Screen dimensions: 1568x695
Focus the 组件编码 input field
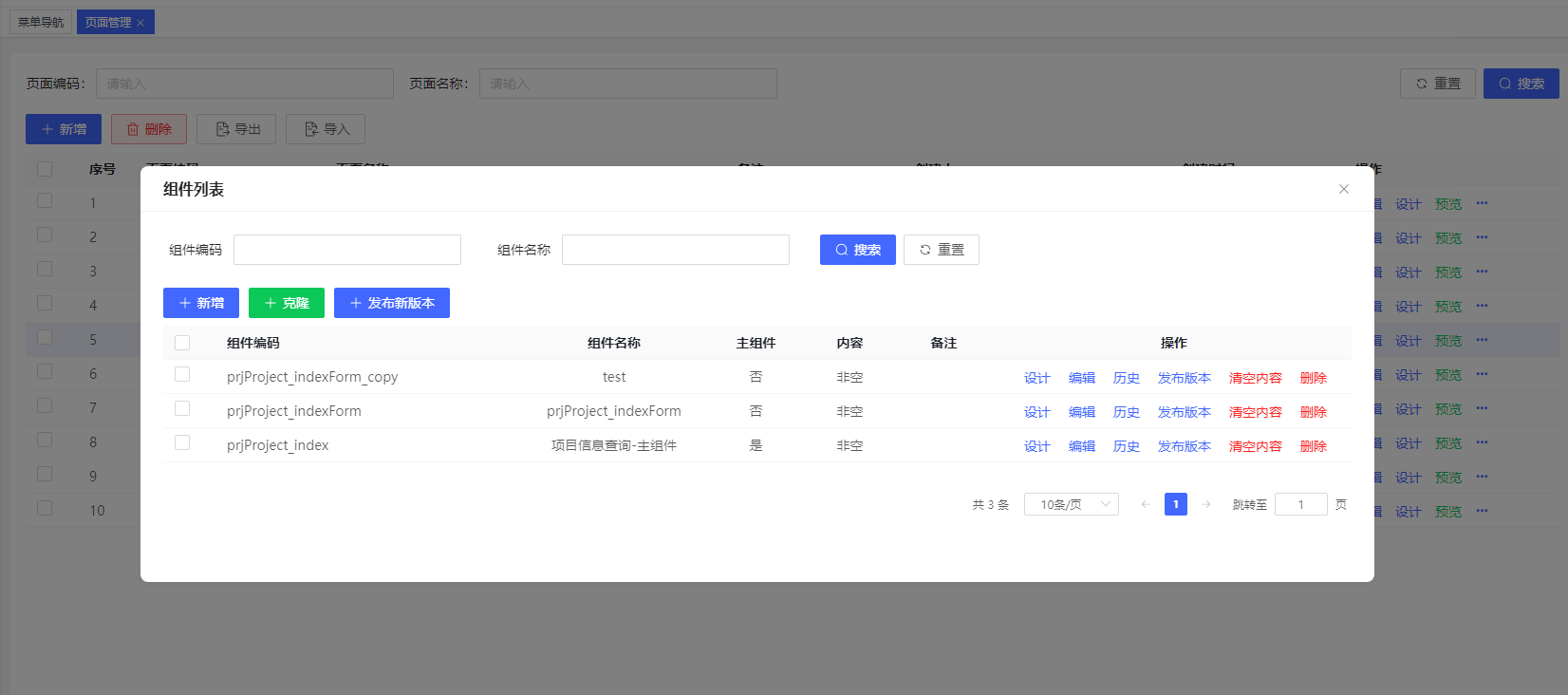(x=347, y=250)
